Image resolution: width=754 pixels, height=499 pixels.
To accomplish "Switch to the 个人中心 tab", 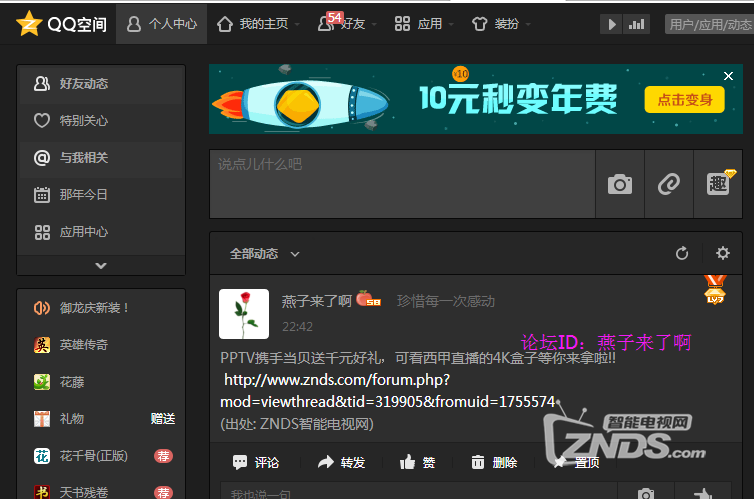I will click(162, 24).
